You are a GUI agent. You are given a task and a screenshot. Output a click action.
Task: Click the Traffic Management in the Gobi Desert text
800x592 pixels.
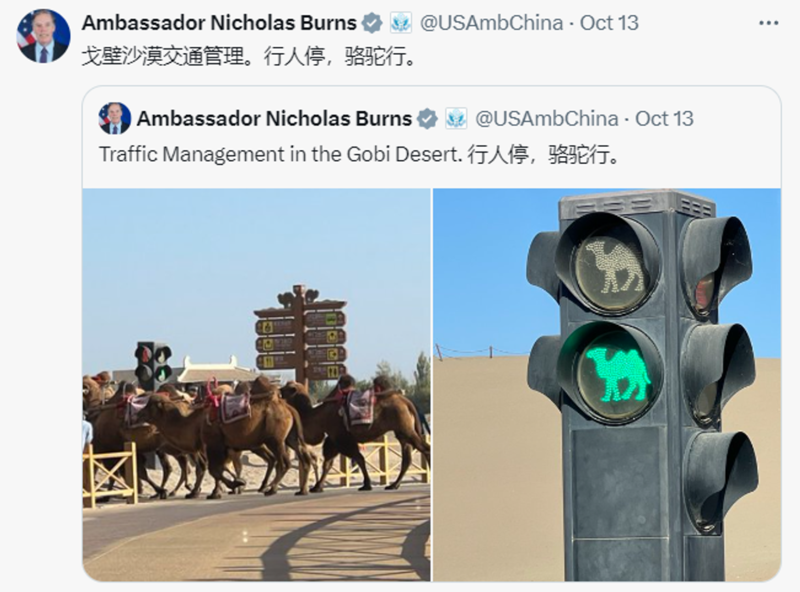click(x=281, y=154)
